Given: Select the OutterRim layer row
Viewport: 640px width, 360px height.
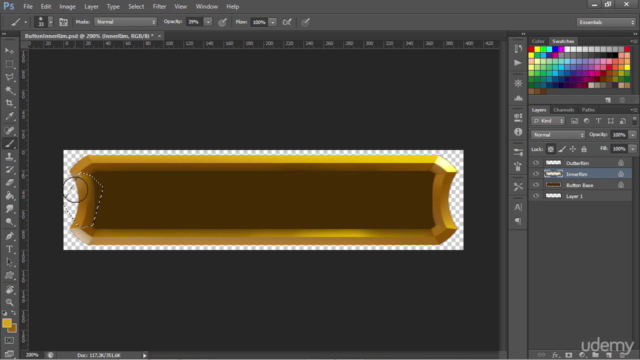Looking at the screenshot, I should (580, 163).
